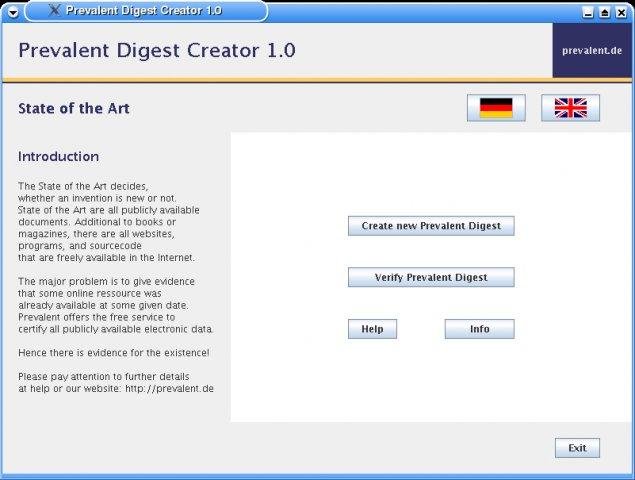The image size is (635, 480).
Task: Click text 'The major problem is to give evidence'
Action: (x=107, y=282)
